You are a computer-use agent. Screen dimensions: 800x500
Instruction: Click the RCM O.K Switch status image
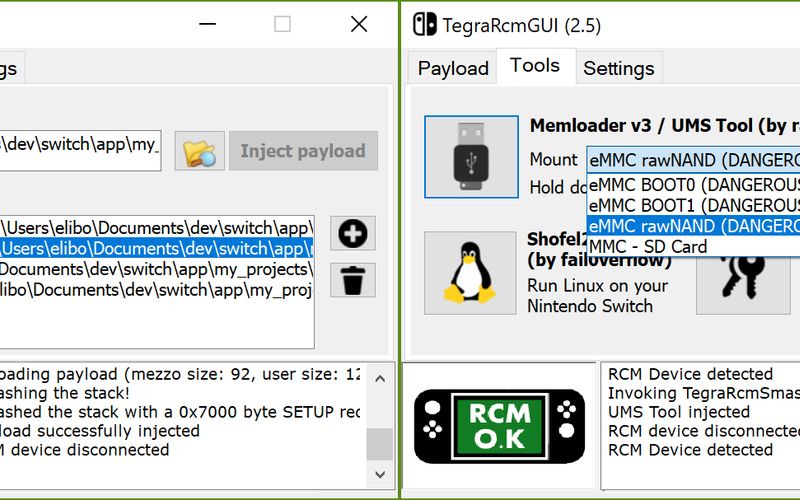499,426
